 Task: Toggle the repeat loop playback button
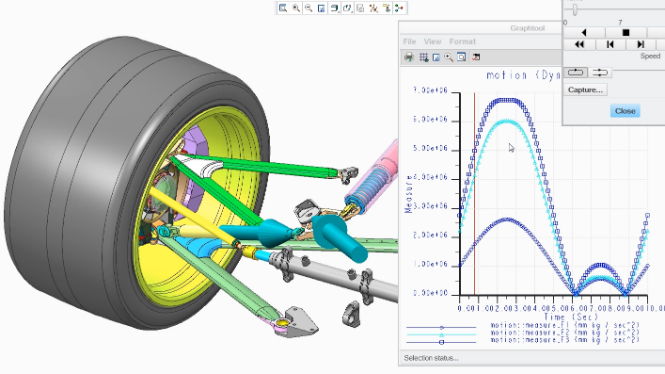(576, 73)
